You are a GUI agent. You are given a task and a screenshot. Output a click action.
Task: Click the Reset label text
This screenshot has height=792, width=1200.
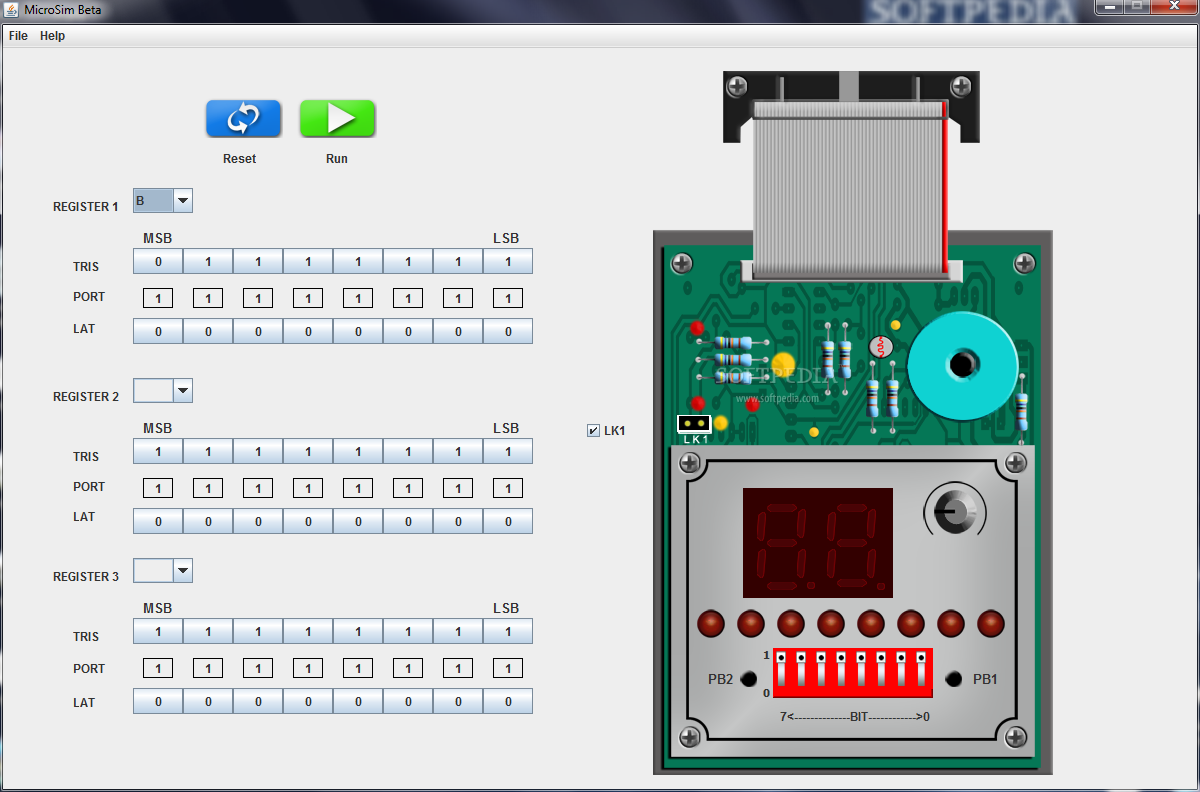(240, 159)
